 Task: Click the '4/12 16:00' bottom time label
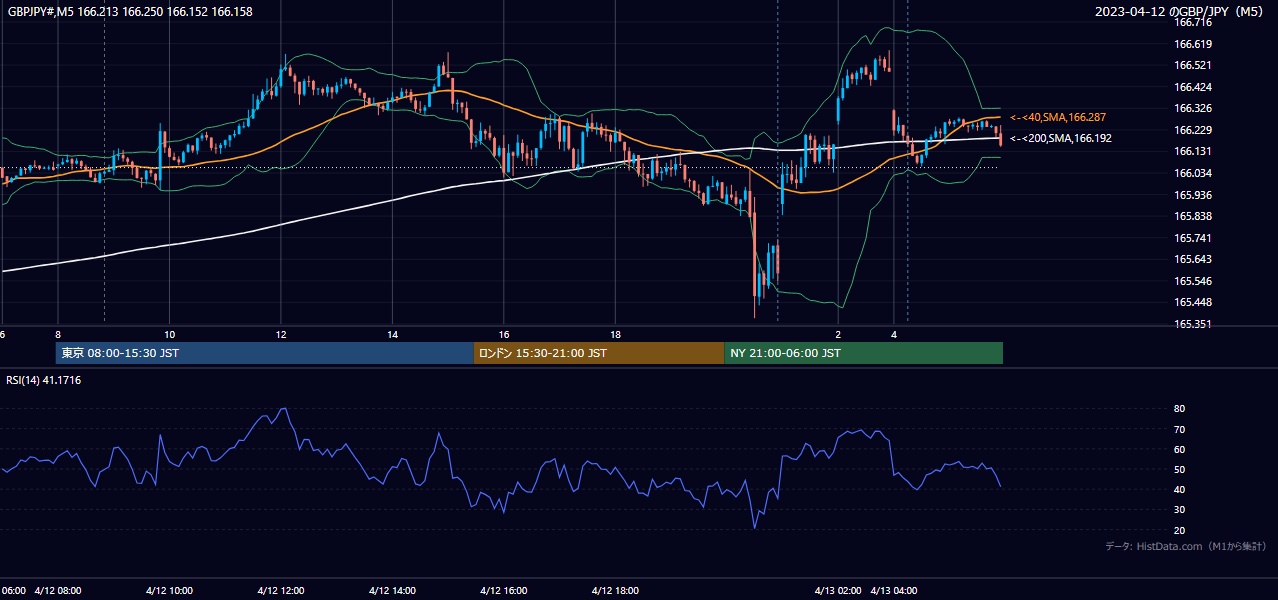[x=504, y=590]
